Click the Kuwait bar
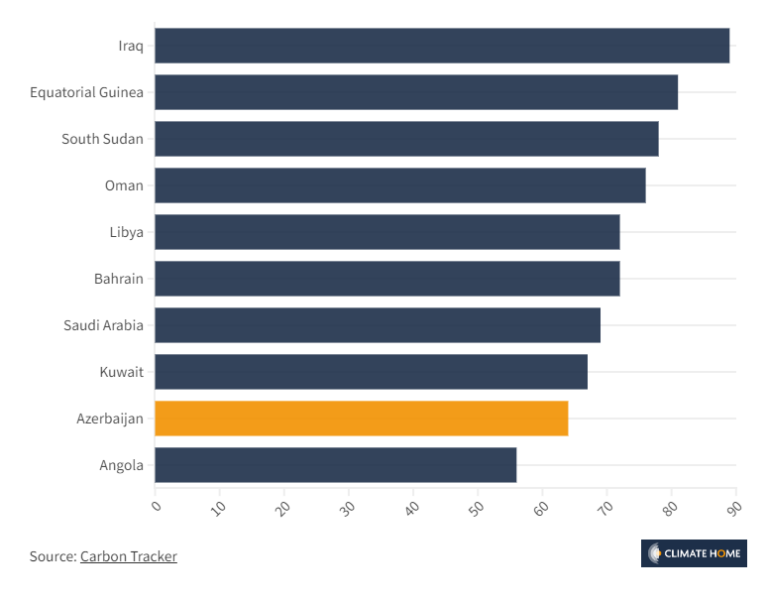Screen dimensions: 768x602 click(x=371, y=372)
